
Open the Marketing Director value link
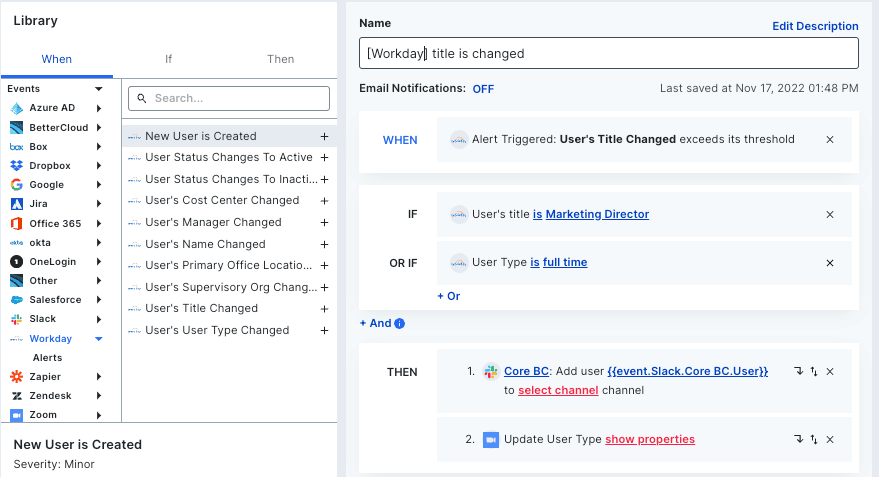click(x=597, y=214)
